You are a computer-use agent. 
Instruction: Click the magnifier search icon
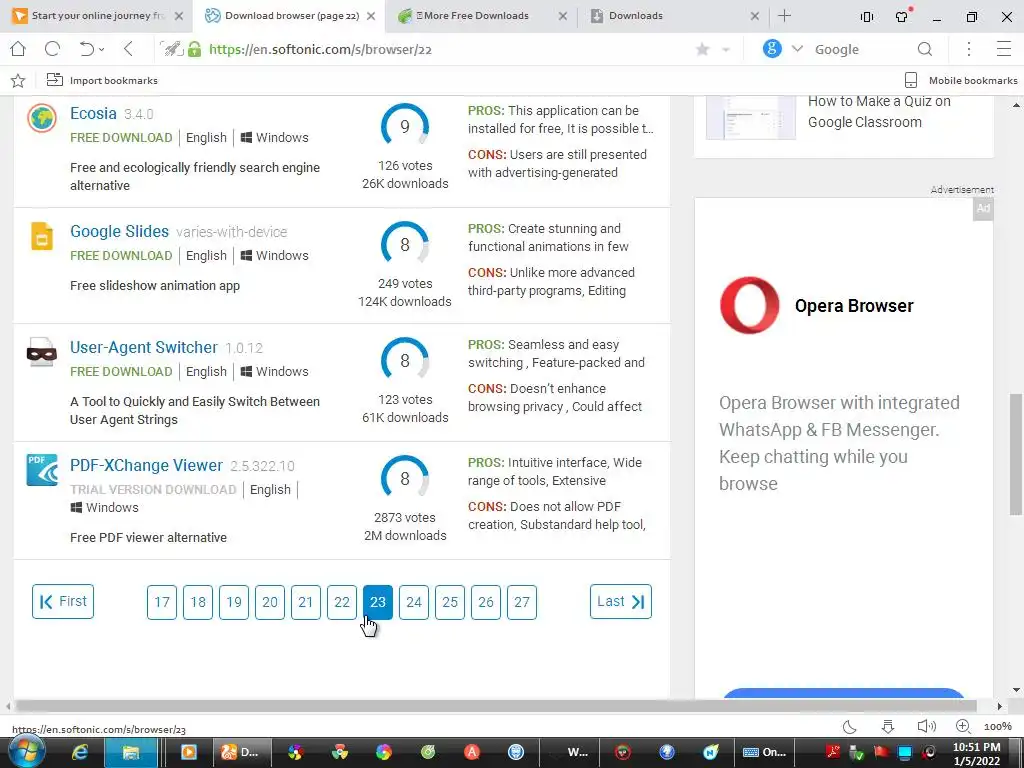pos(925,49)
